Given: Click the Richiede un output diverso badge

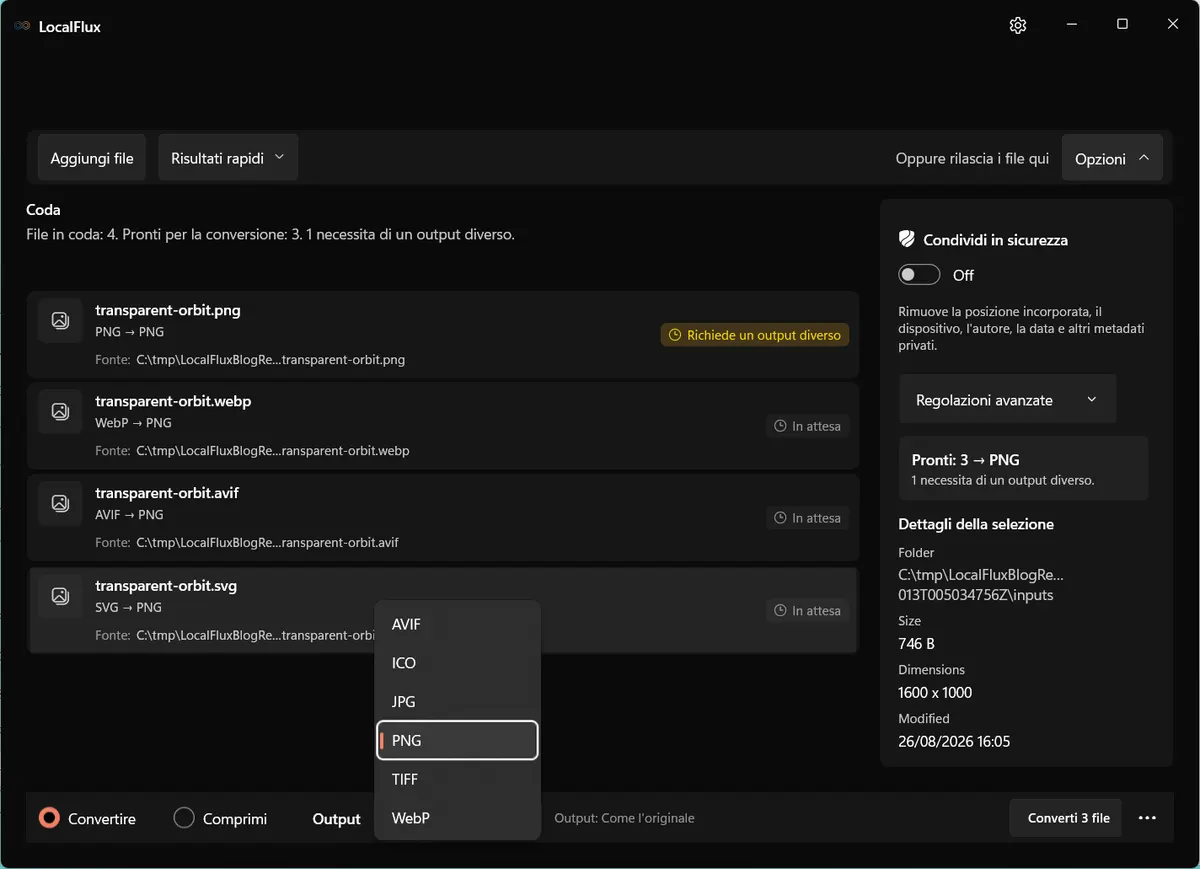Looking at the screenshot, I should pos(755,335).
